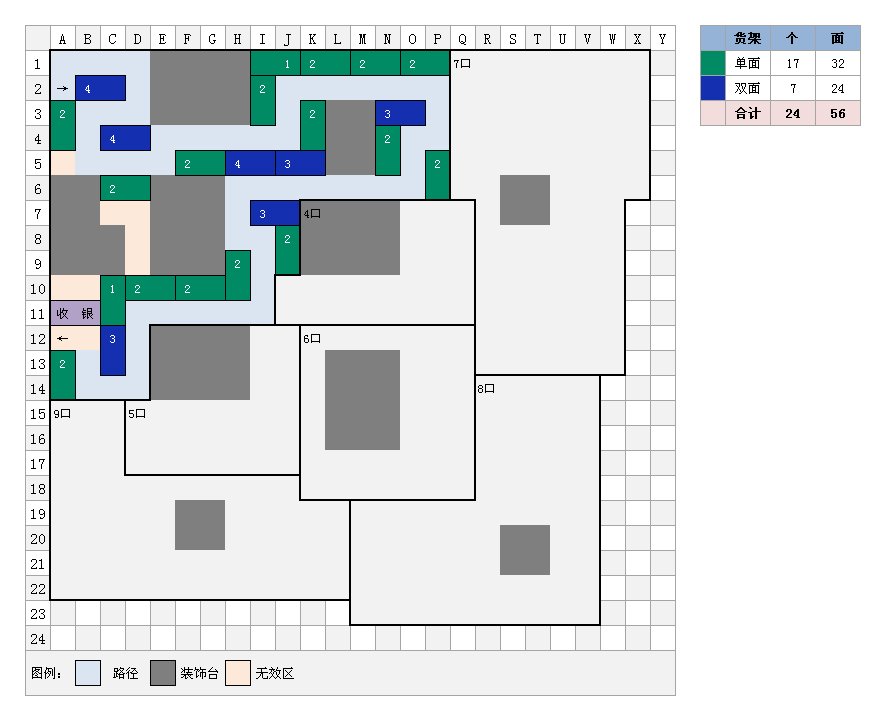
Task: Click the 7口 zone label
Action: 462,64
